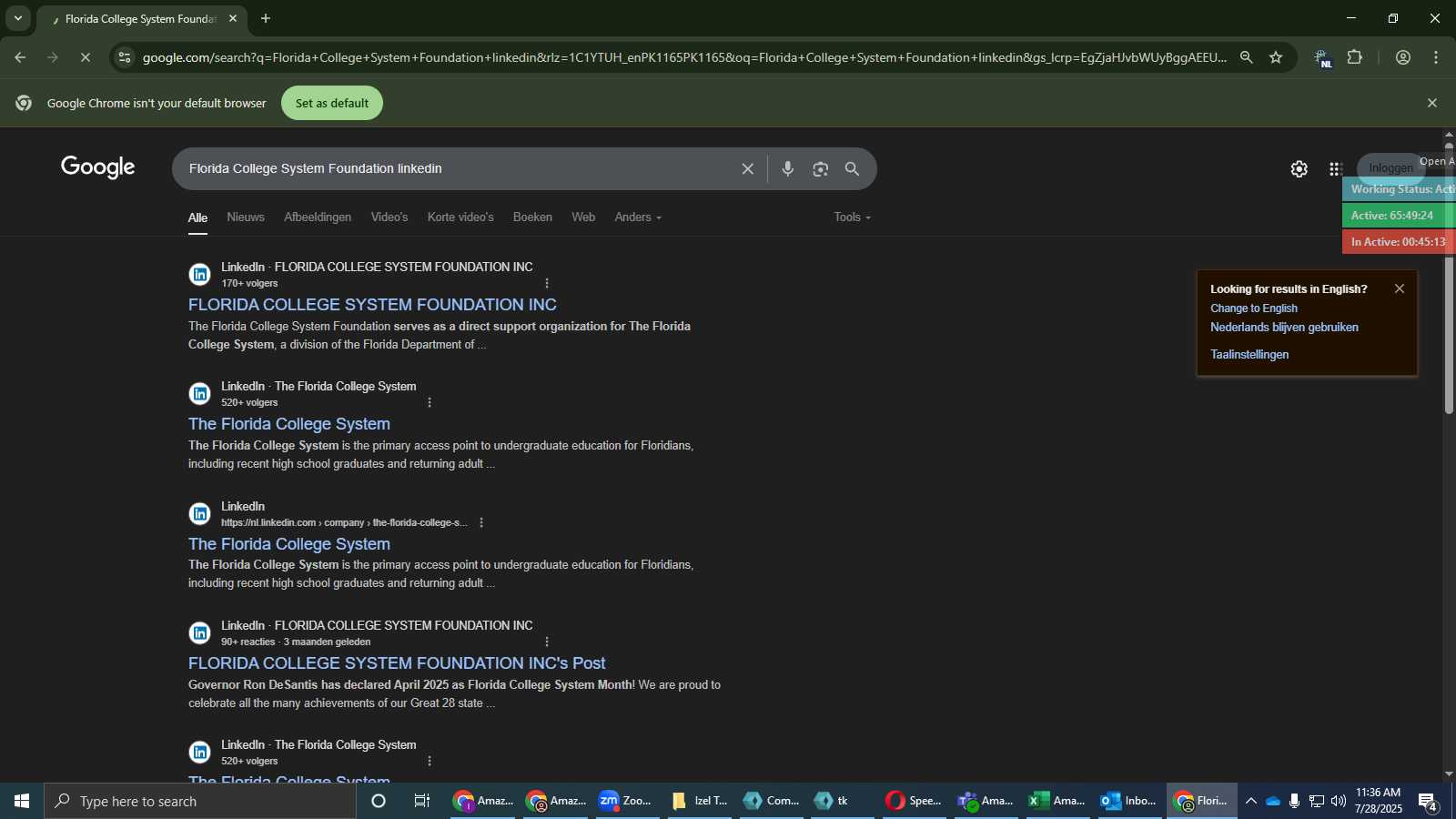Viewport: 1456px width, 819px height.
Task: Open Zoom from the taskbar
Action: tap(626, 801)
